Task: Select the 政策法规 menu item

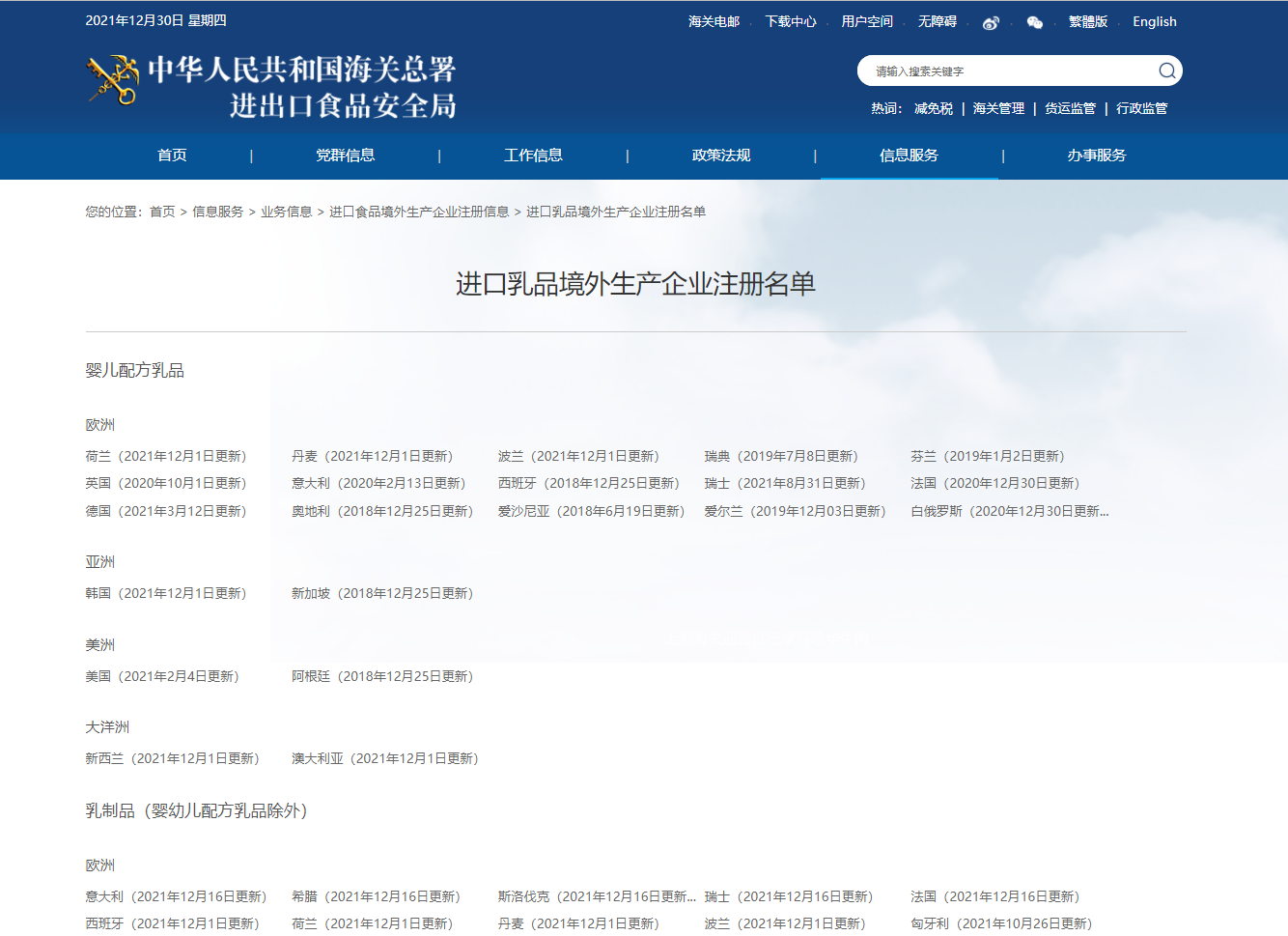Action: [x=720, y=156]
